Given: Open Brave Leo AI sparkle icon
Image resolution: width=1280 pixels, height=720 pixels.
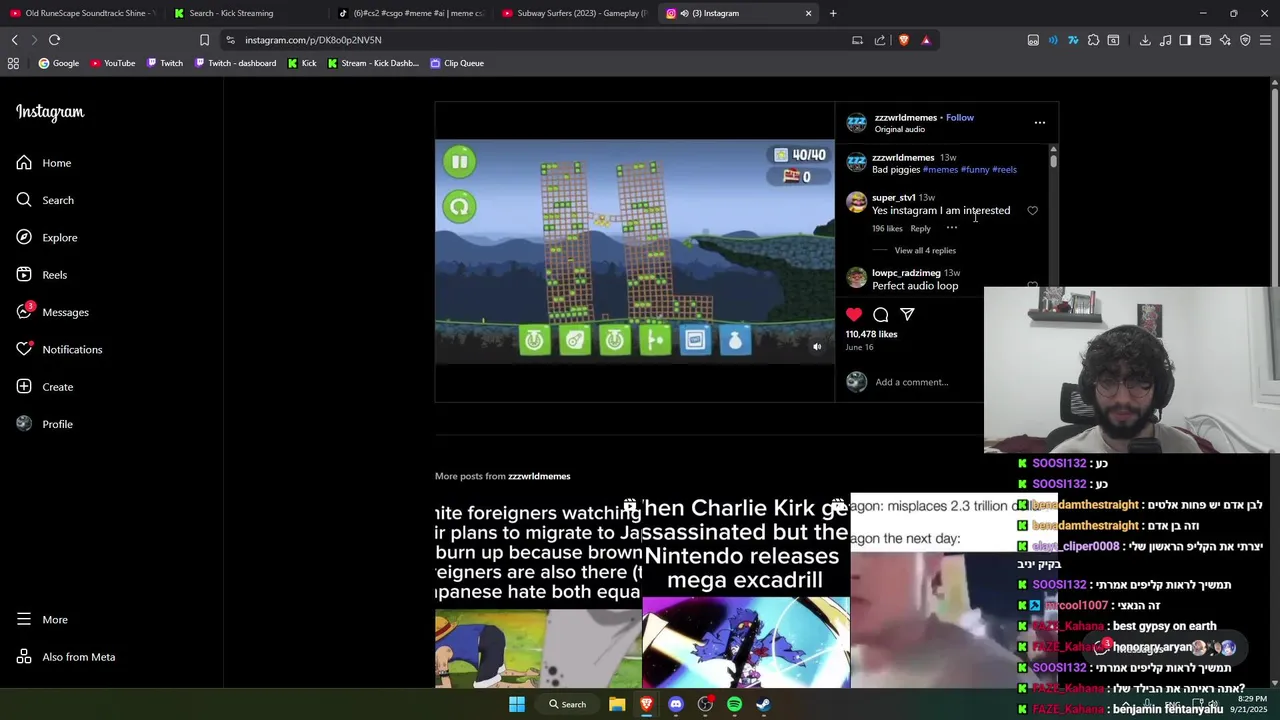Looking at the screenshot, I should (1225, 40).
